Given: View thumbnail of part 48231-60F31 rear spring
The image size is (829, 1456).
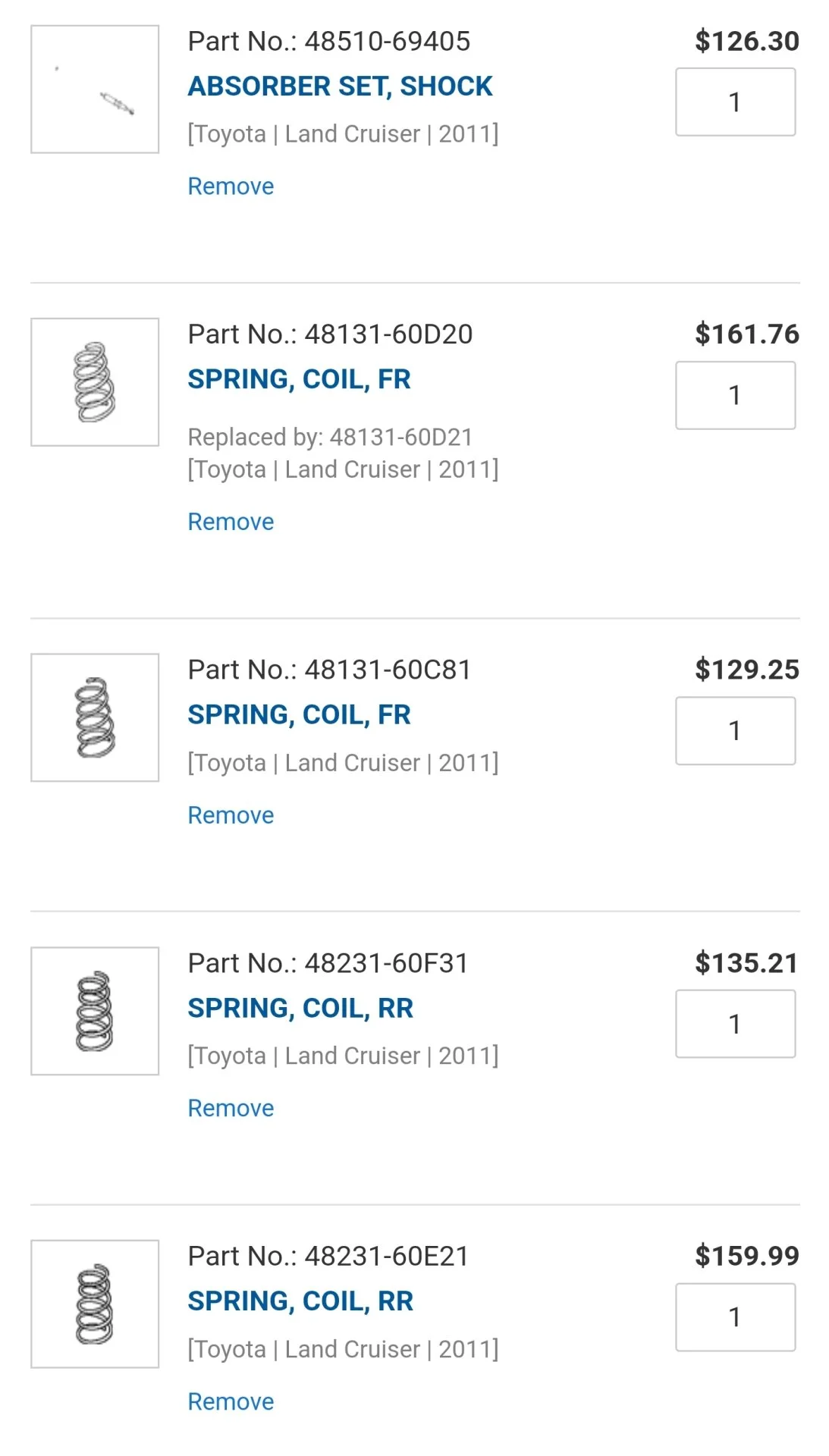Looking at the screenshot, I should point(95,1011).
